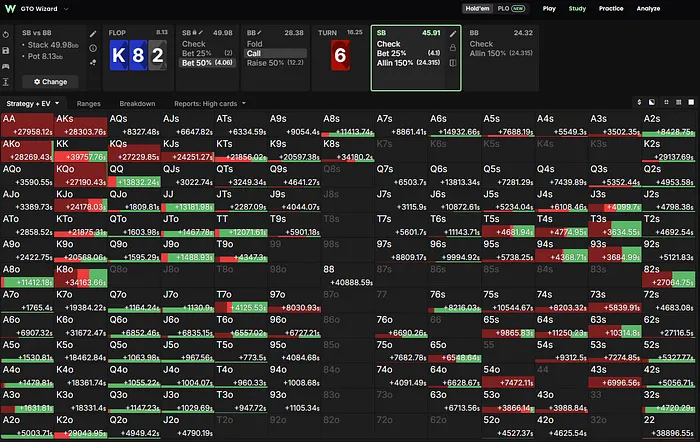Toggle the contrast color mode icon
Screen dimensions: 700x442
point(652,102)
